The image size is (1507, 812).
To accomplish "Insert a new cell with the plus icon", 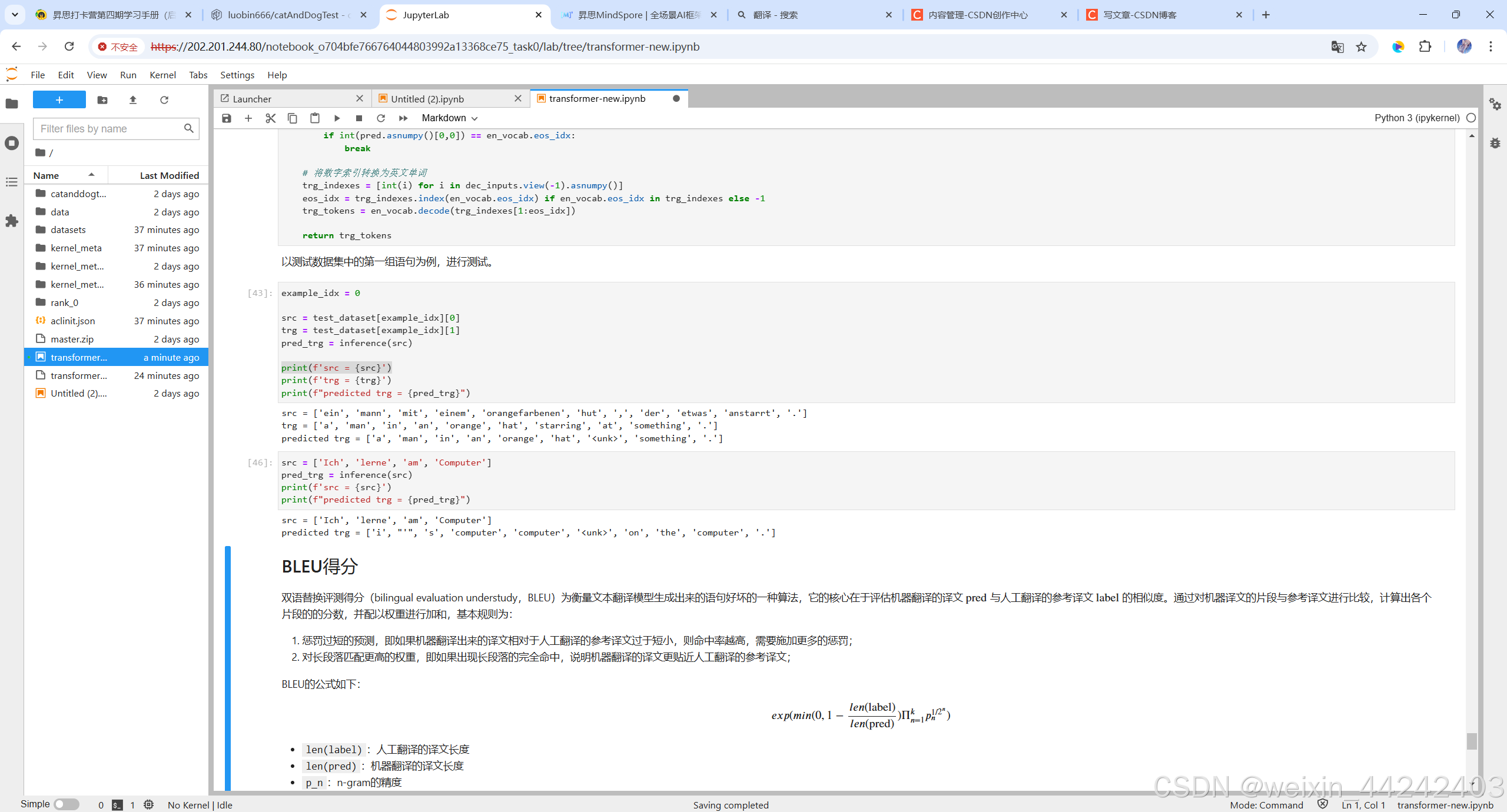I will (x=248, y=118).
